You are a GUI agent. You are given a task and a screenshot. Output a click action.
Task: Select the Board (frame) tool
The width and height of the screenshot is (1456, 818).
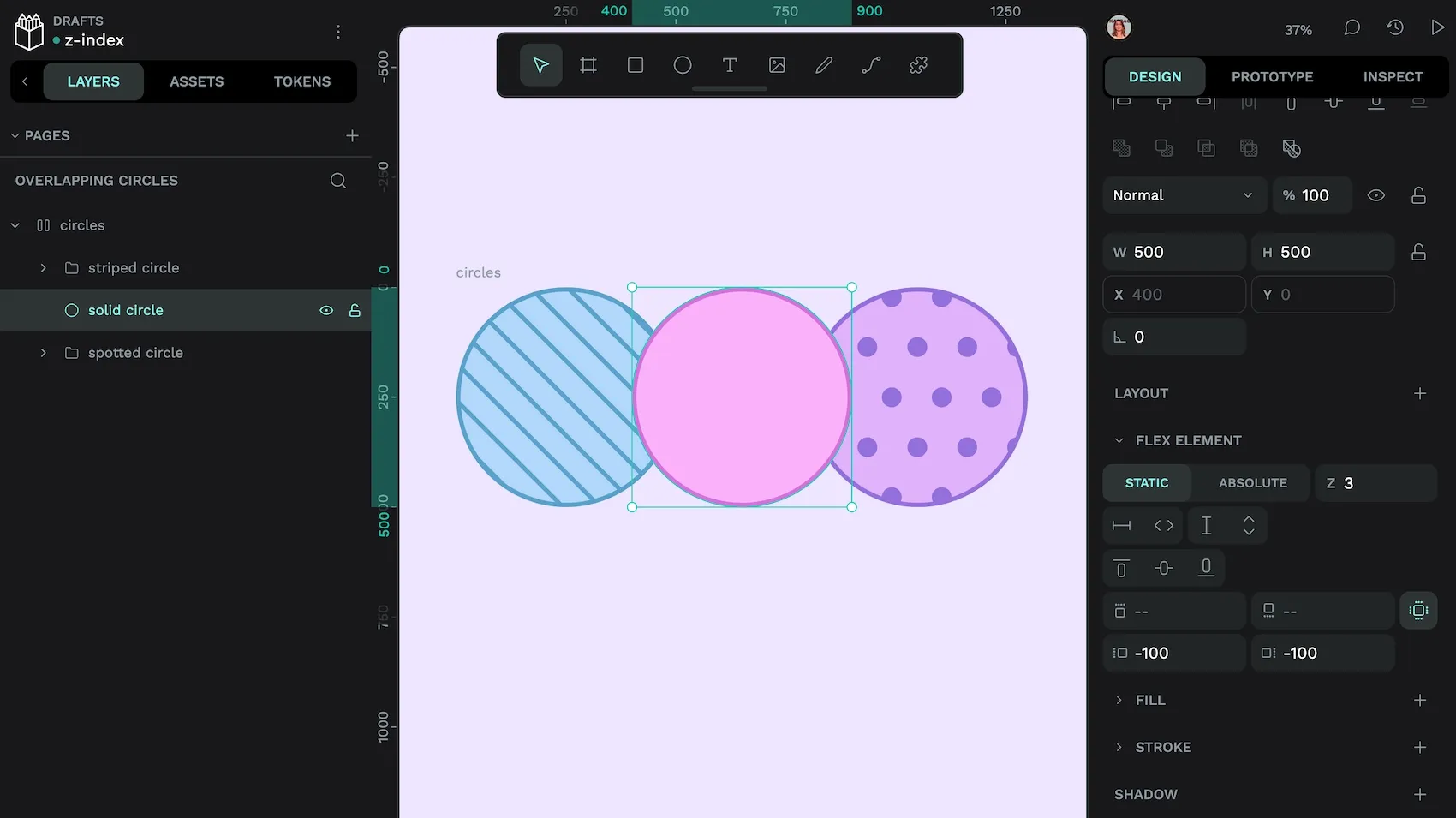[x=588, y=65]
